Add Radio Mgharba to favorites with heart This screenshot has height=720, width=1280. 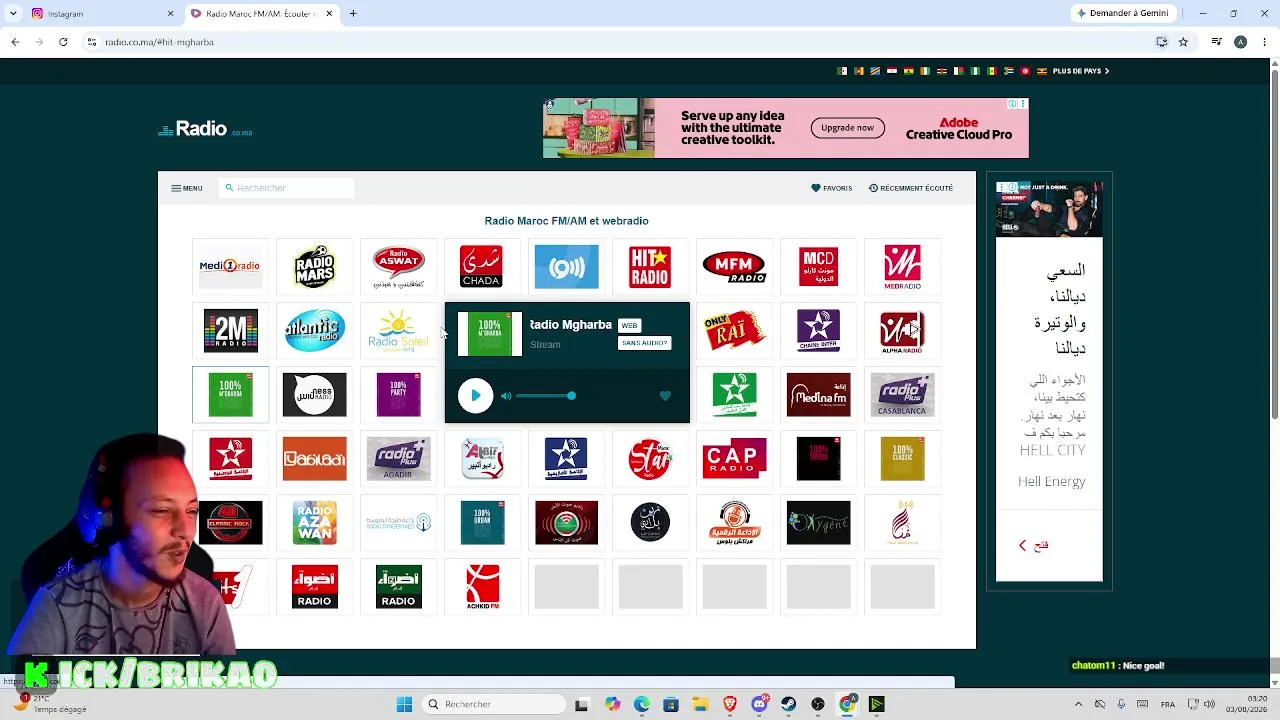[665, 396]
